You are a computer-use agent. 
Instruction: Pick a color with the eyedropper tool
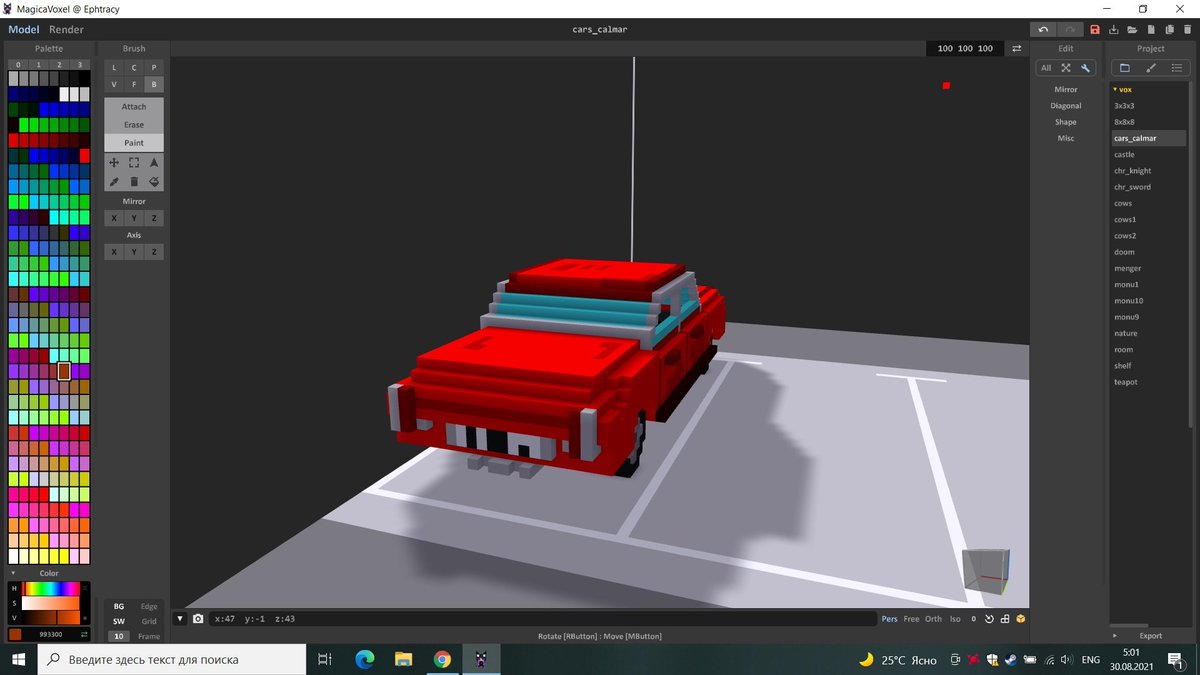(x=114, y=182)
